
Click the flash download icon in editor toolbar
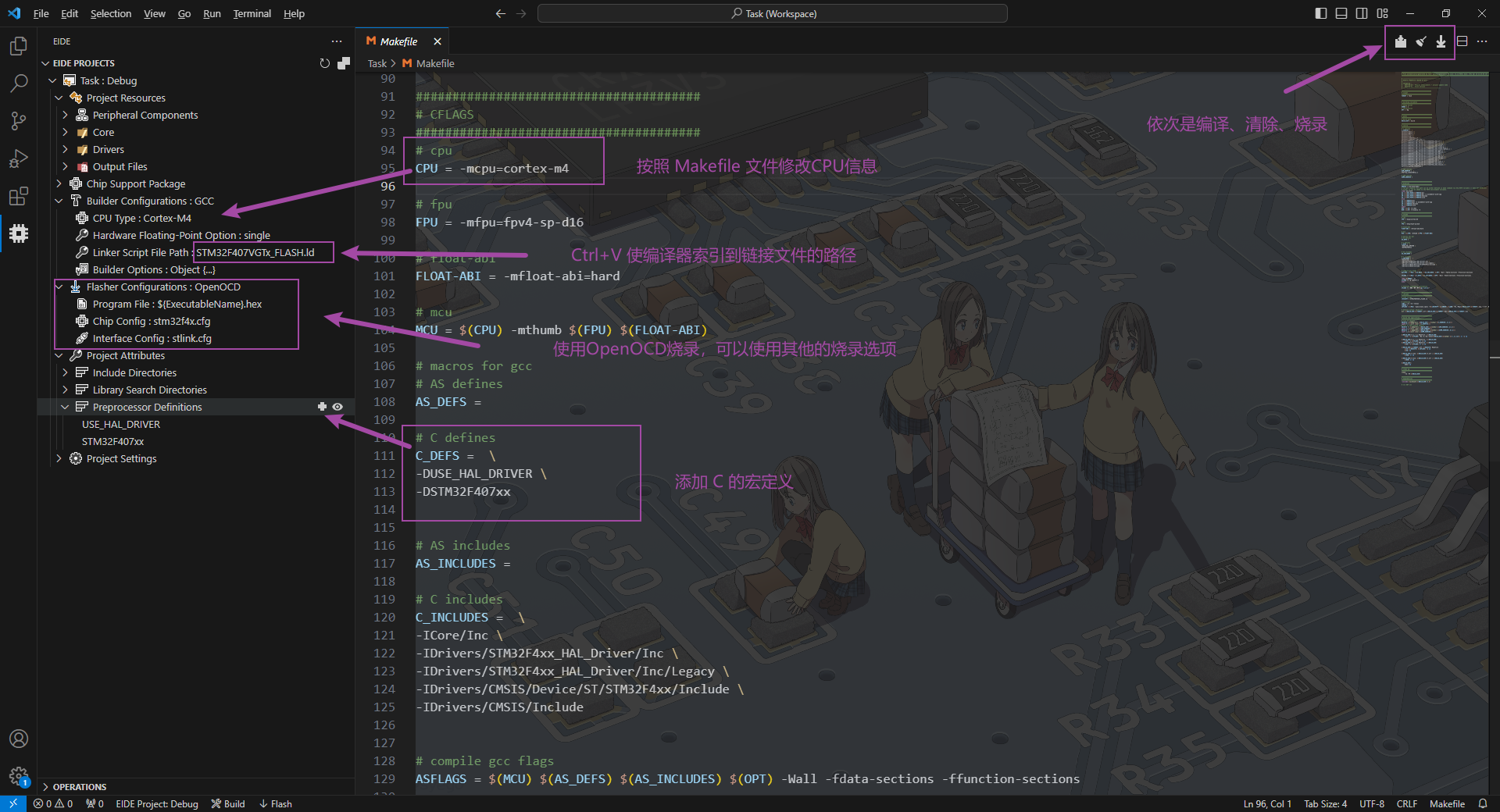(x=1441, y=41)
